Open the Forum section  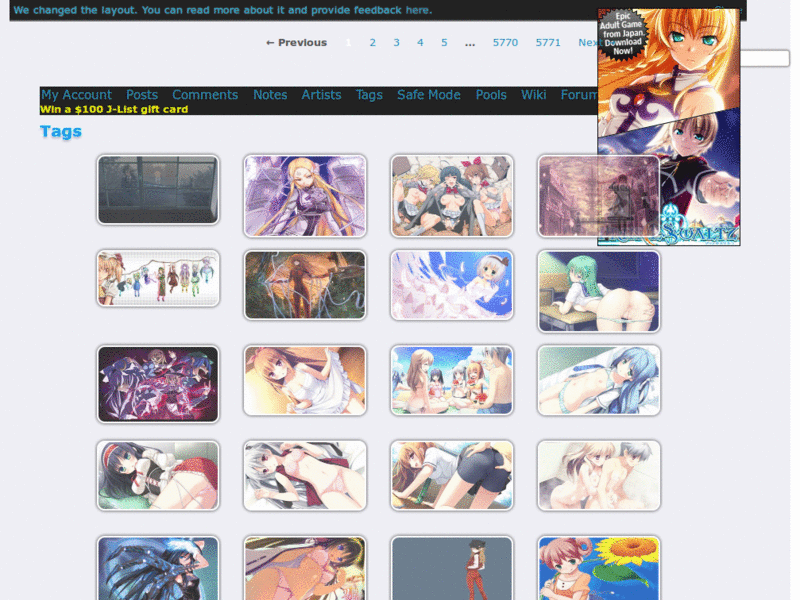[x=579, y=95]
